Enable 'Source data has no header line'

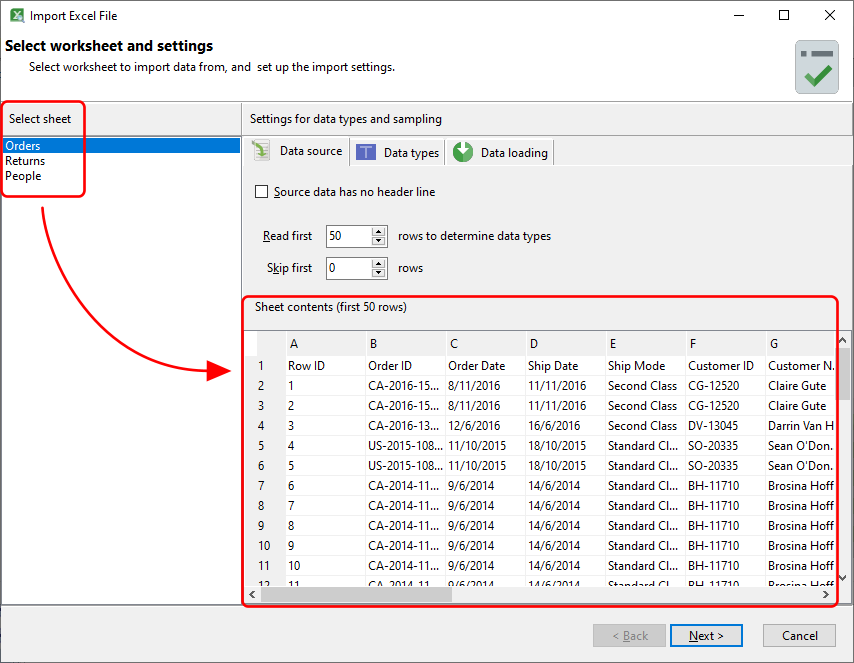click(262, 192)
